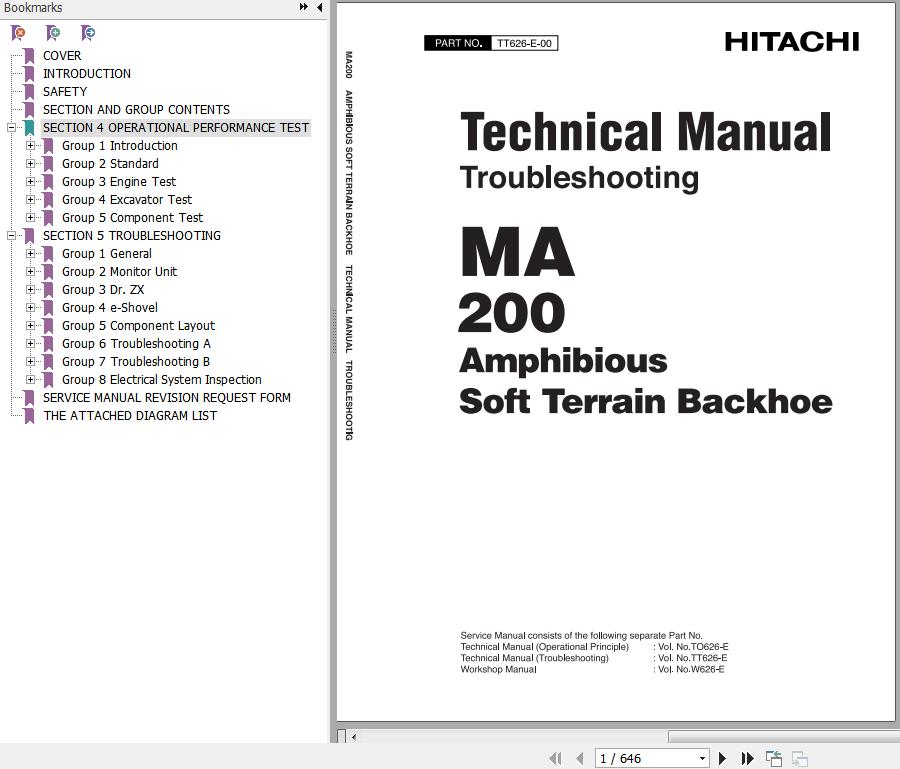Select Group 3 Dr. ZX bookmark
900x769 pixels.
click(103, 289)
